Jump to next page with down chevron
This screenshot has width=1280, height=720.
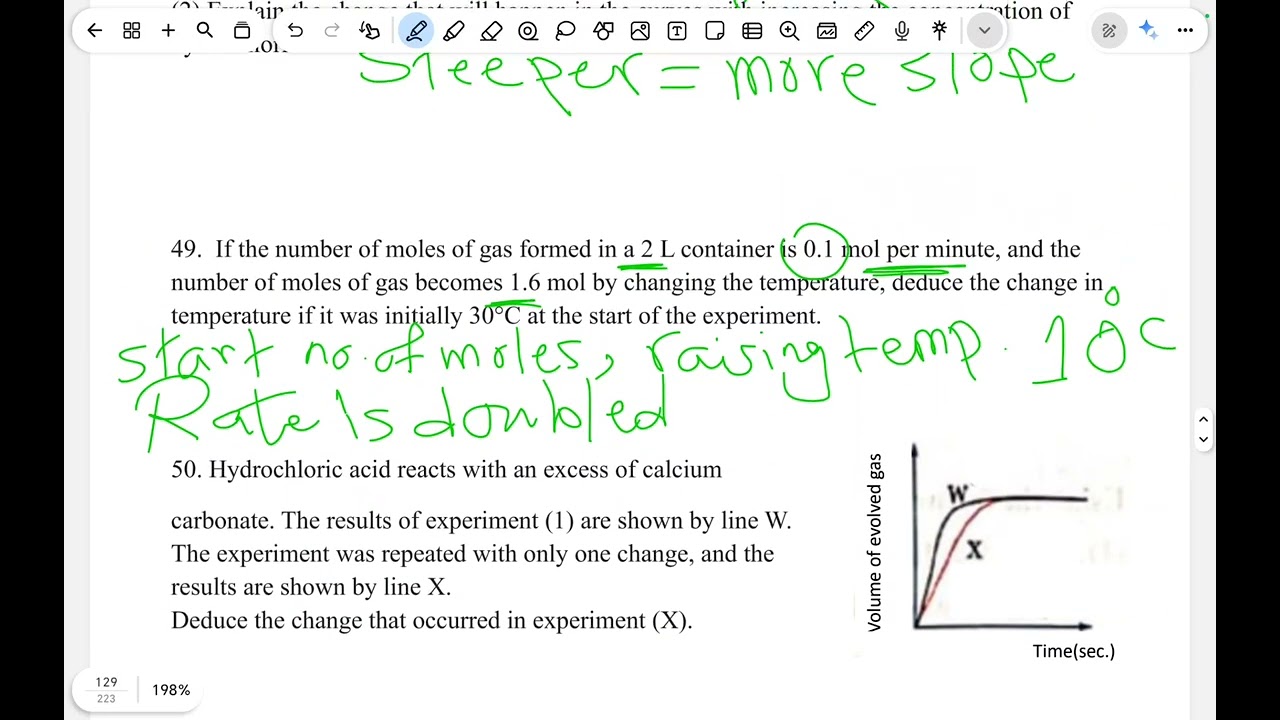1204,439
